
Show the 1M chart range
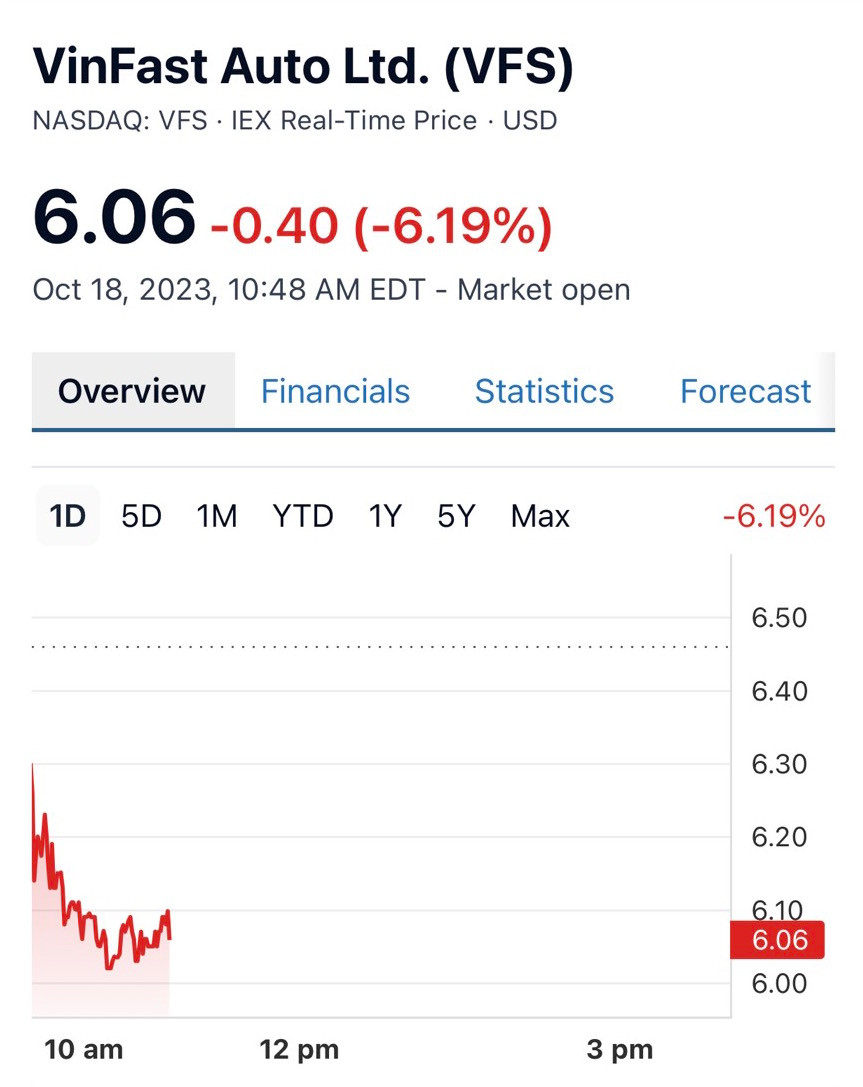tap(216, 516)
